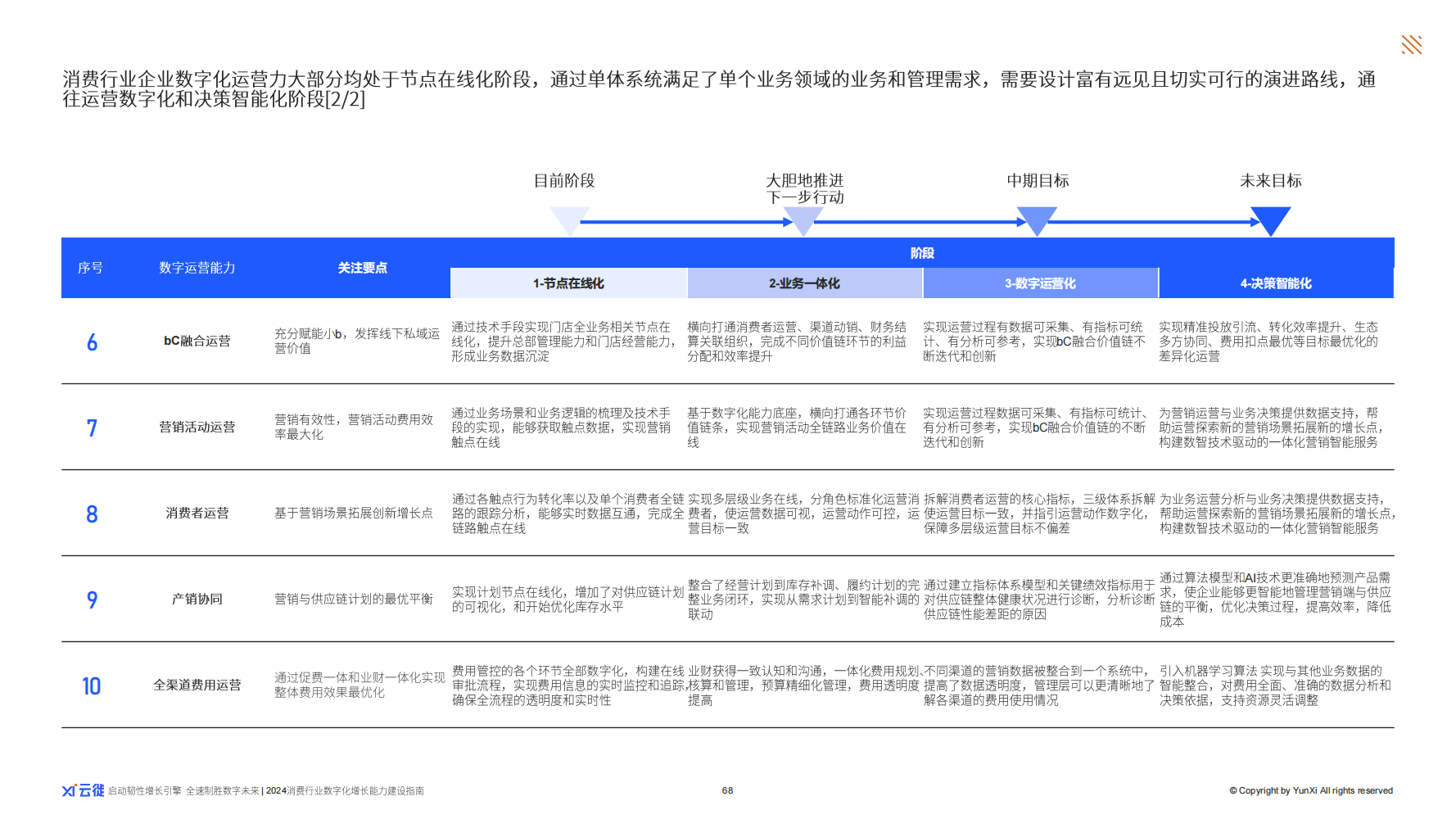
Task: Click the 营销活动运营 row label
Action: click(197, 427)
